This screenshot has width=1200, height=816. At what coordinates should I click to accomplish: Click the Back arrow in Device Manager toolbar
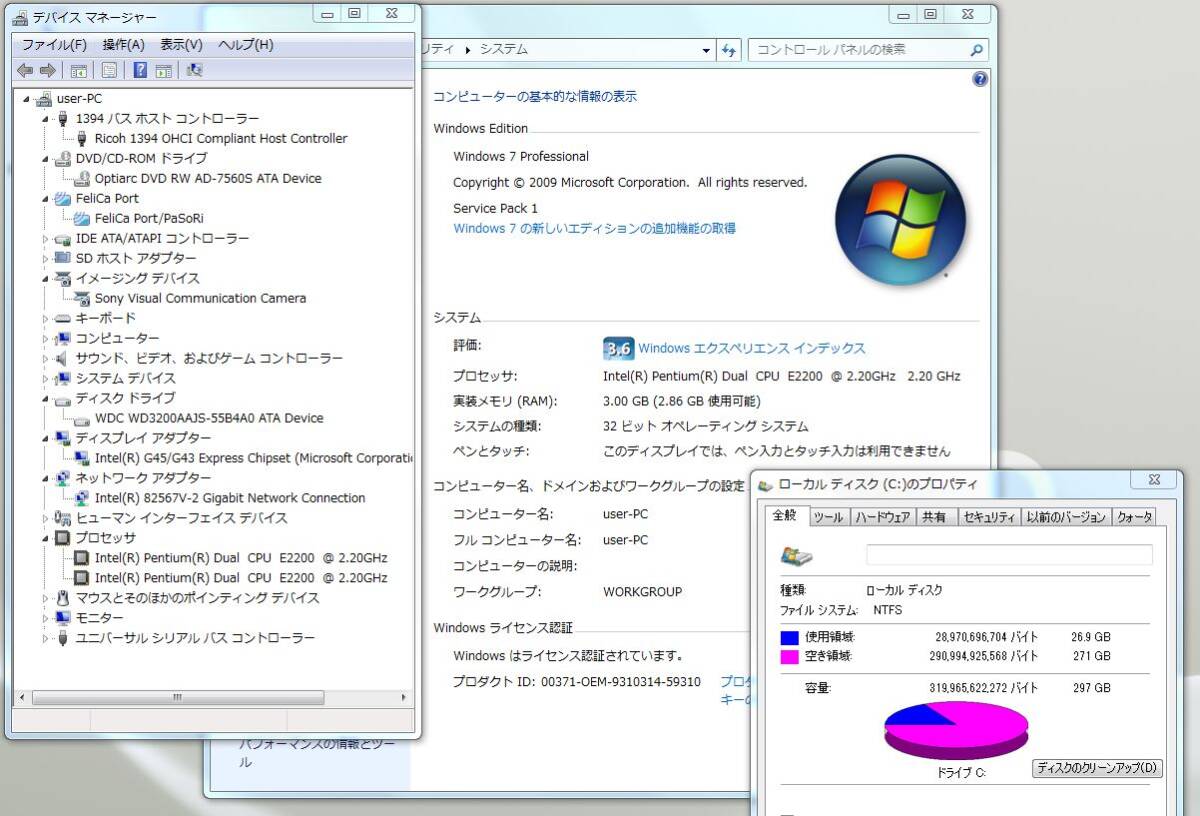25,70
